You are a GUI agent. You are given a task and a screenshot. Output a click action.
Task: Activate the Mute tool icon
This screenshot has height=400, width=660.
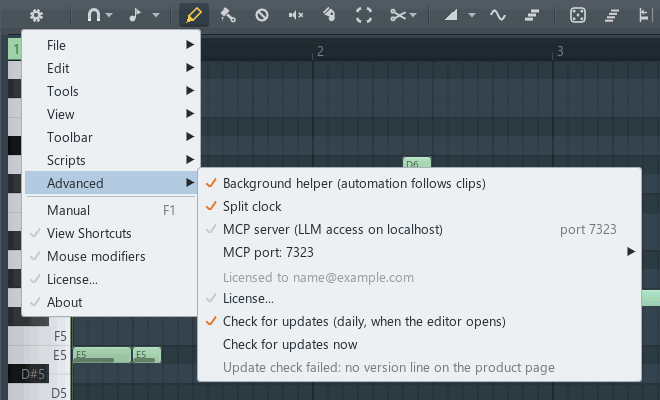[x=296, y=15]
